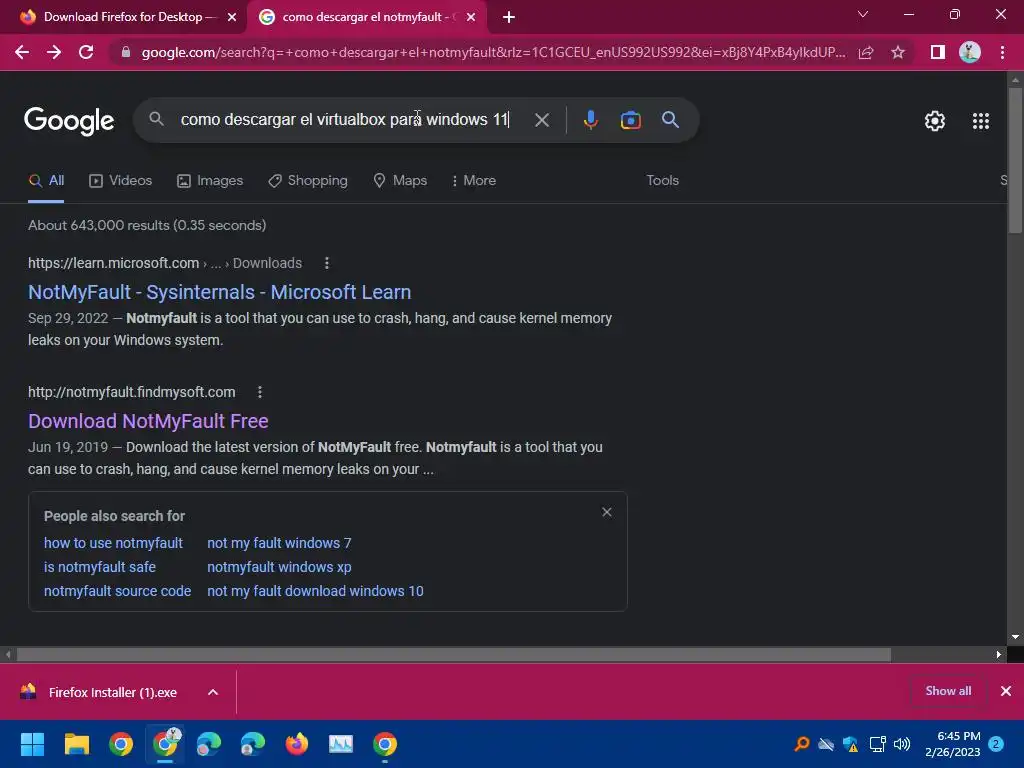Viewport: 1024px width, 768px height.
Task: Open NotMyFault - Sysinternals - Microsoft Learn link
Action: [x=219, y=292]
